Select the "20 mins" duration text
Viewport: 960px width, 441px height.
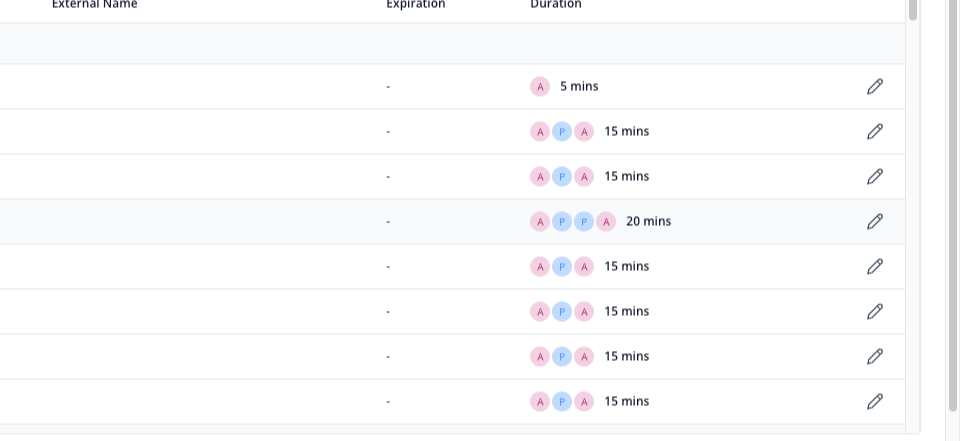click(648, 221)
